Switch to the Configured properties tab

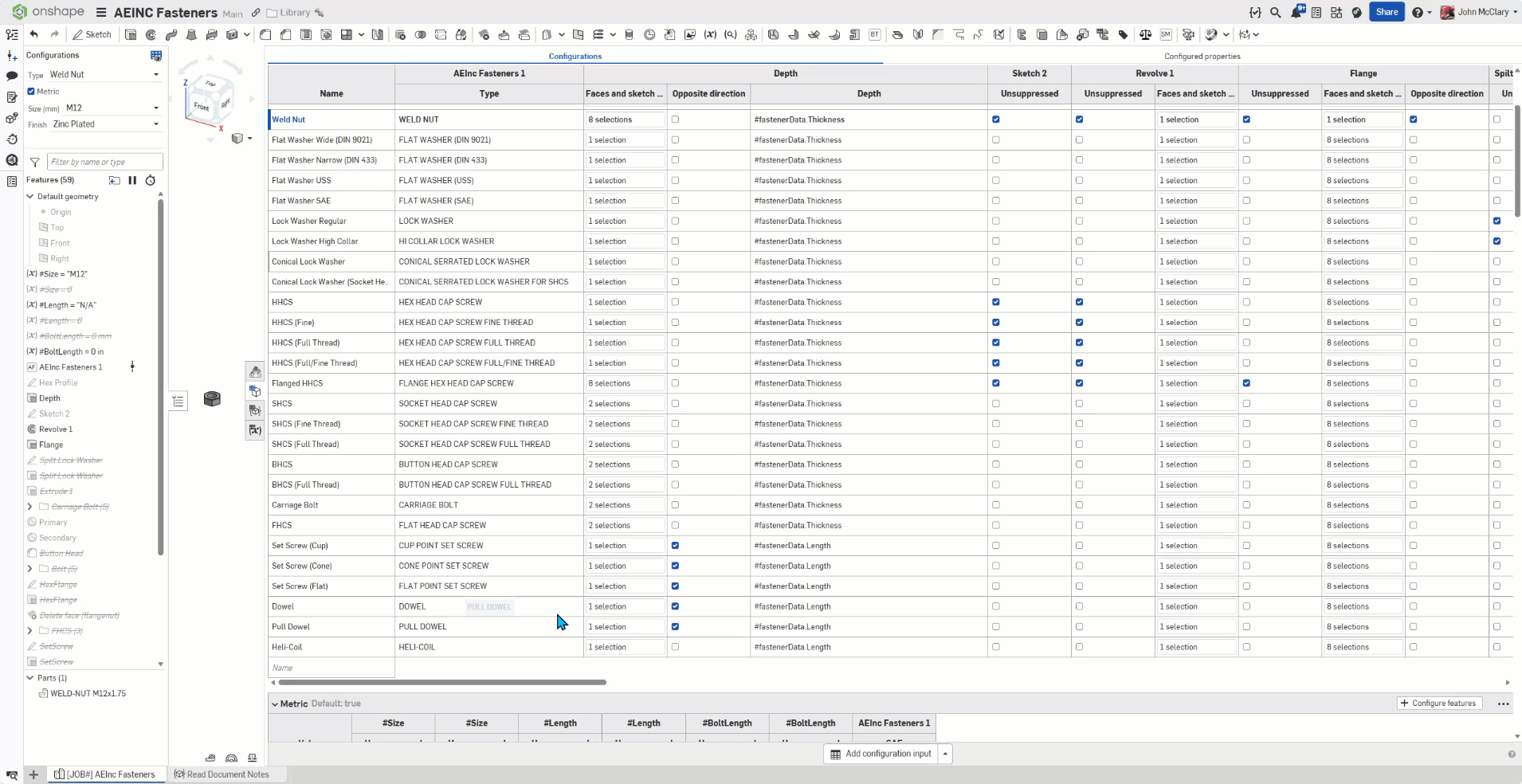1202,57
